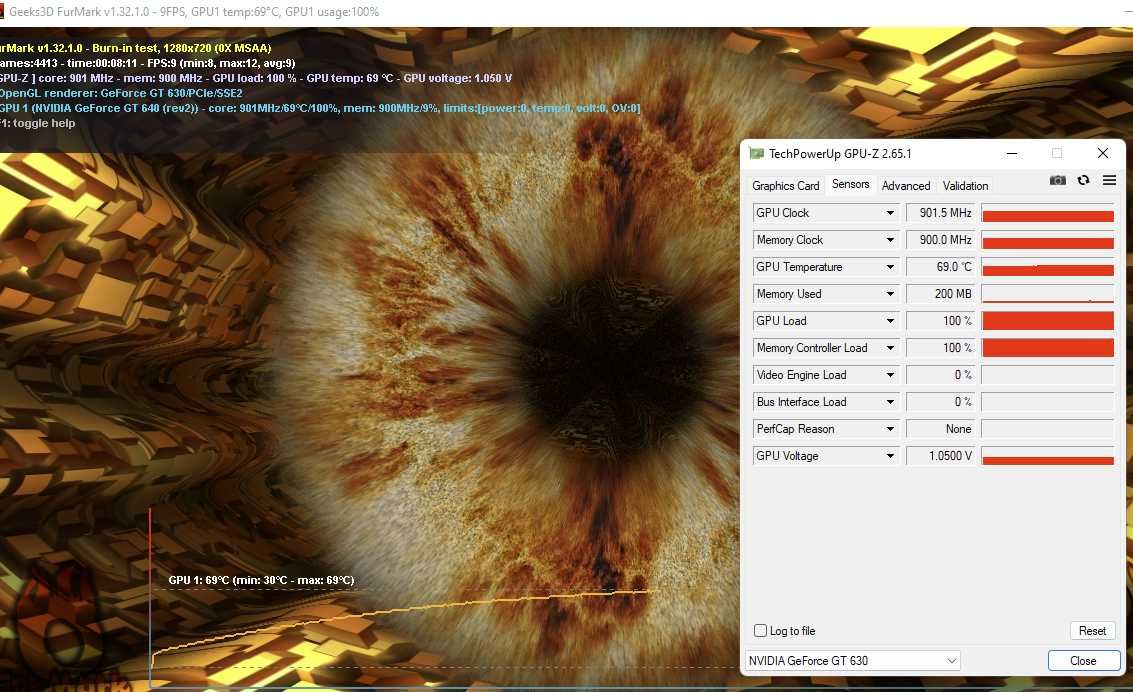This screenshot has width=1133, height=692.
Task: Click the Memory Controller Load graph bar
Action: pyautogui.click(x=1048, y=348)
